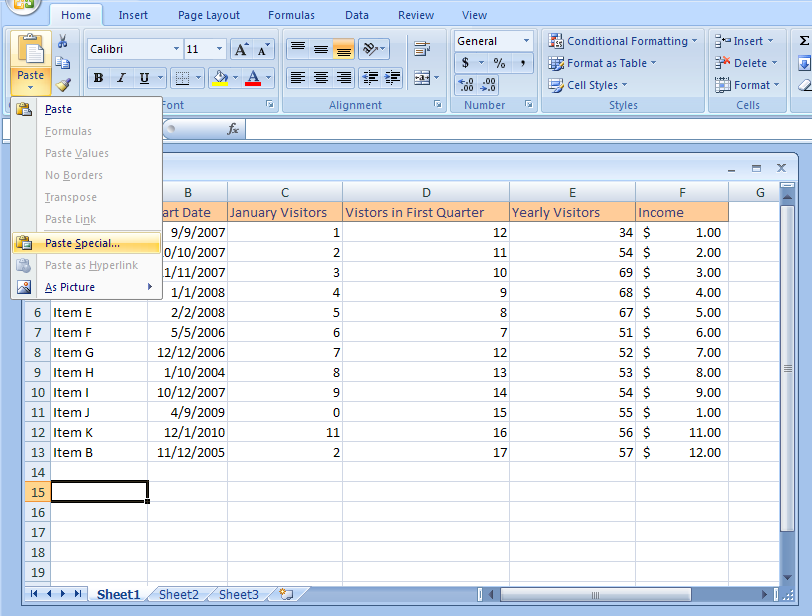Toggle Underline formatting
Viewport: 812px width, 616px height.
(x=144, y=78)
